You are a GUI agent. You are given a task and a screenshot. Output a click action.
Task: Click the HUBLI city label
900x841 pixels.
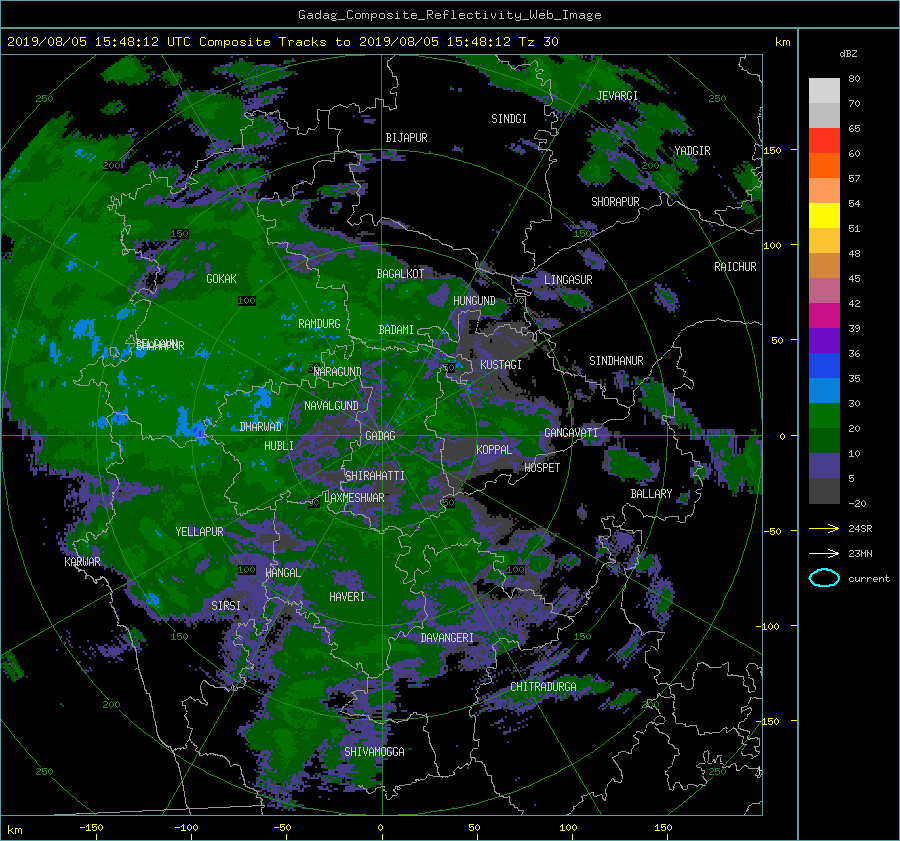click(278, 446)
